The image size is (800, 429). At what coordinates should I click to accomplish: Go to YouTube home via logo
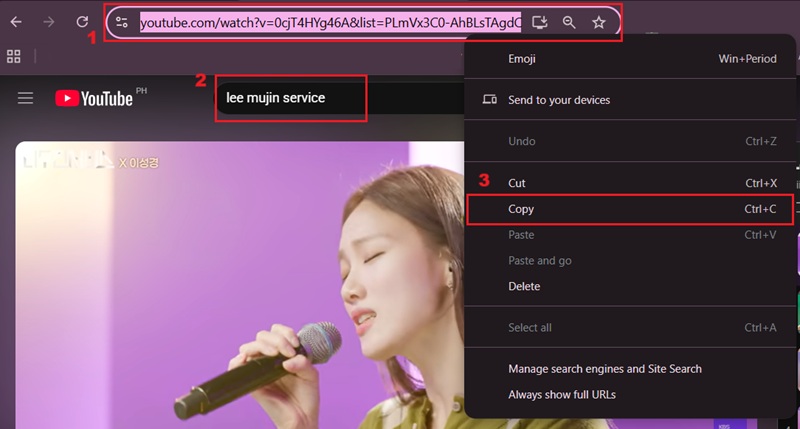[x=94, y=98]
